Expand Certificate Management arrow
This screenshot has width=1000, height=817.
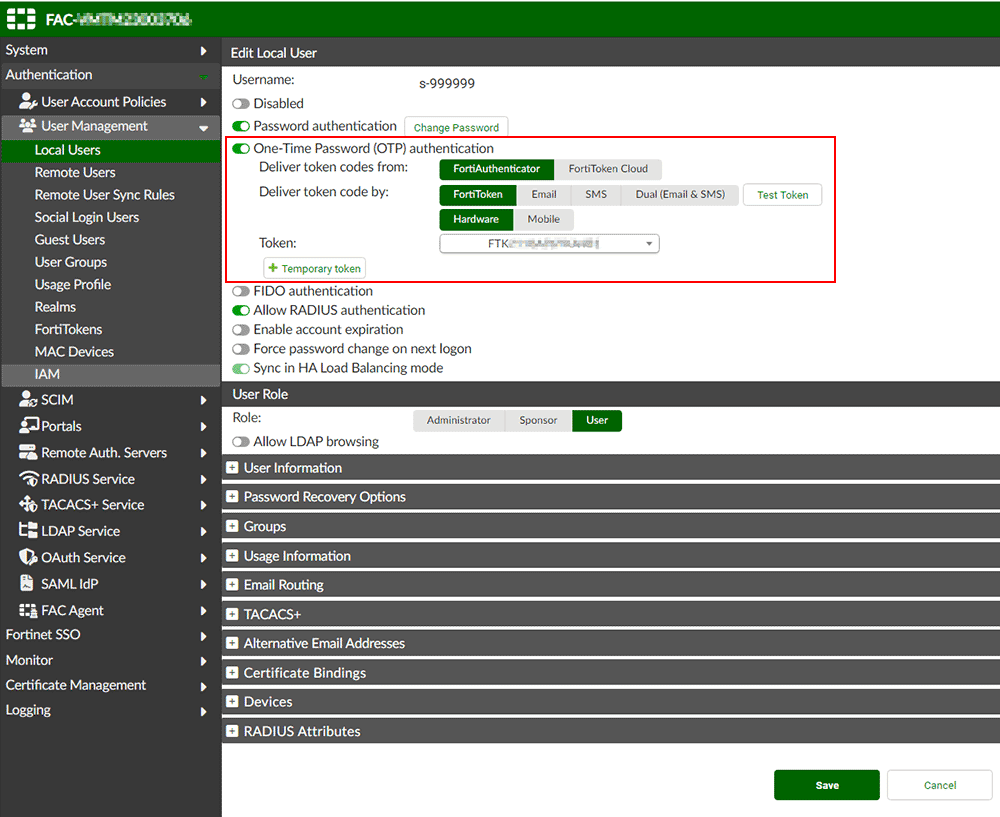pos(203,686)
